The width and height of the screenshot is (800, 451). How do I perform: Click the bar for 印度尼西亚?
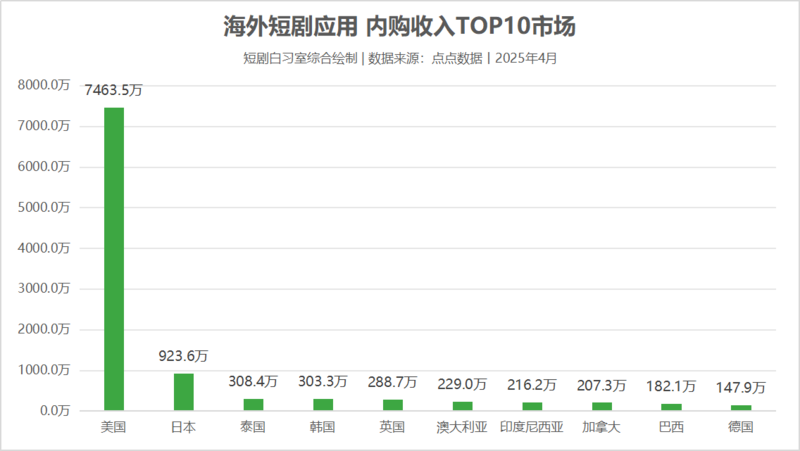(531, 406)
